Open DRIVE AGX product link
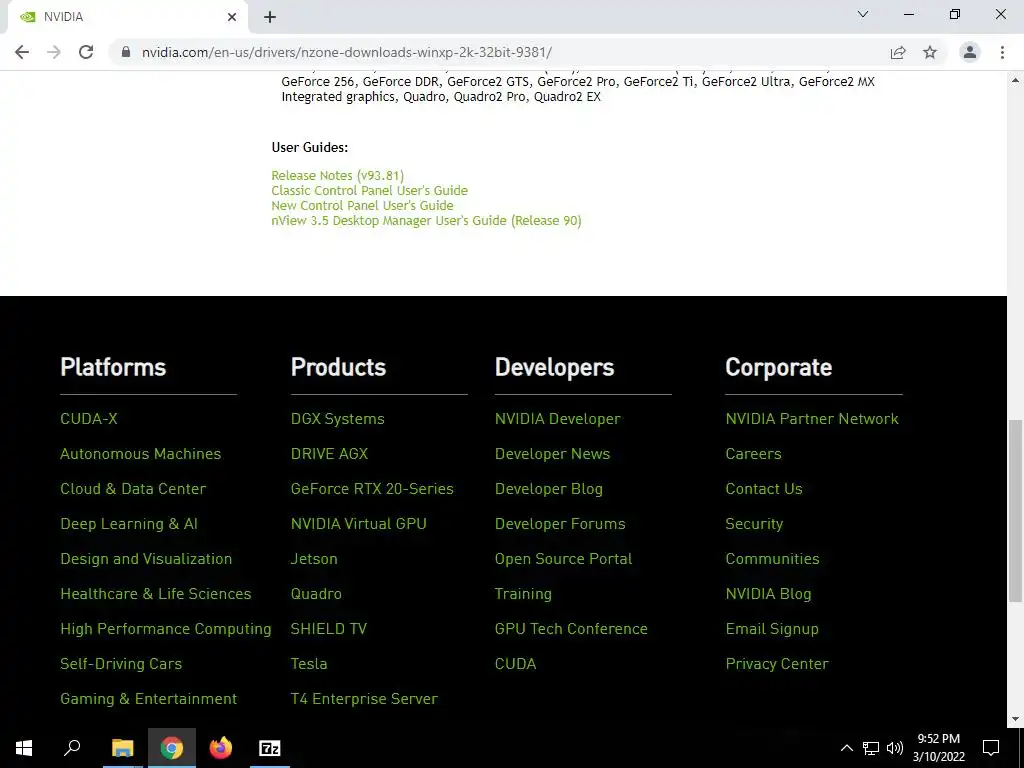1024x768 pixels. tap(329, 454)
